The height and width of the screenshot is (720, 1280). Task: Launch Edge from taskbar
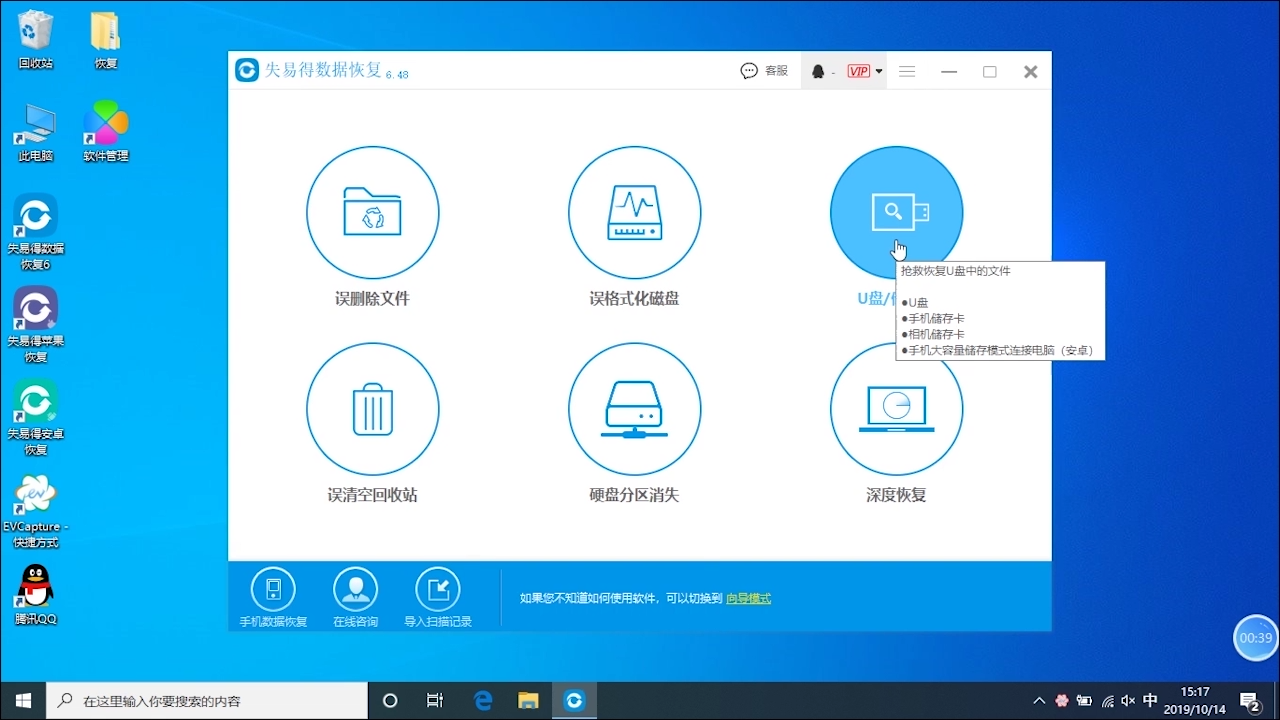click(482, 700)
